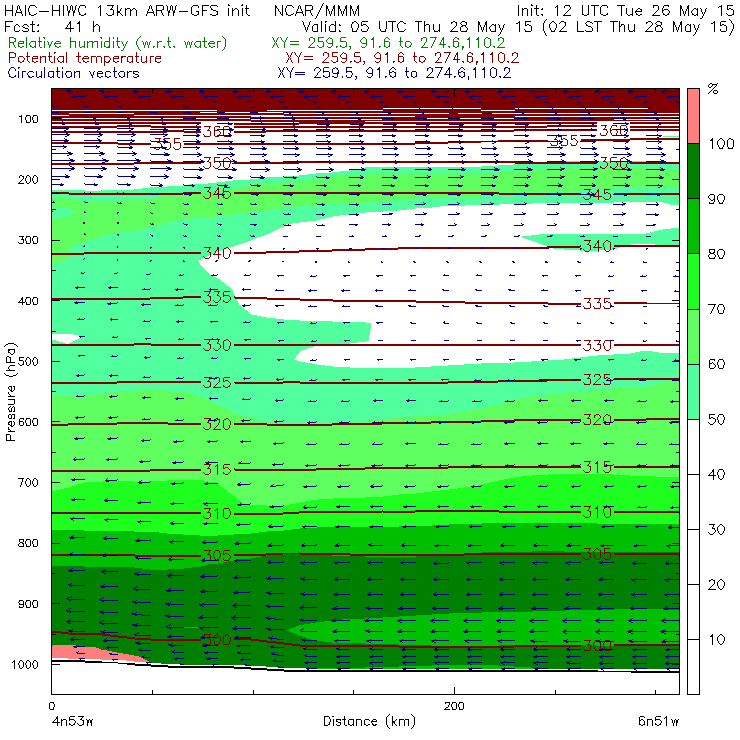This screenshot has height=740, width=740.
Task: Click the 'Distance (km)' axis label
Action: (x=370, y=721)
